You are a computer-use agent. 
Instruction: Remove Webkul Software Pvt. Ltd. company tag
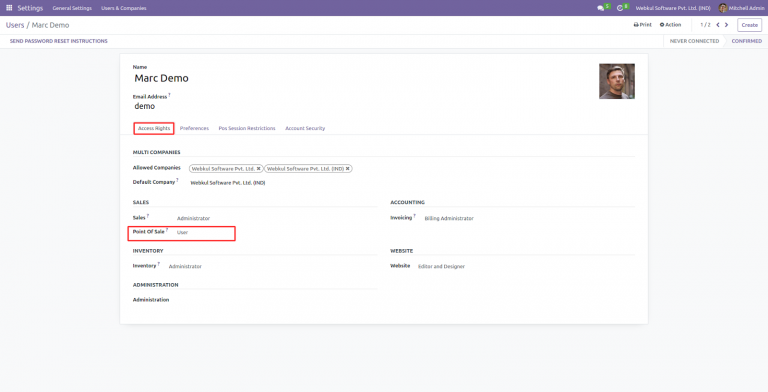click(259, 169)
